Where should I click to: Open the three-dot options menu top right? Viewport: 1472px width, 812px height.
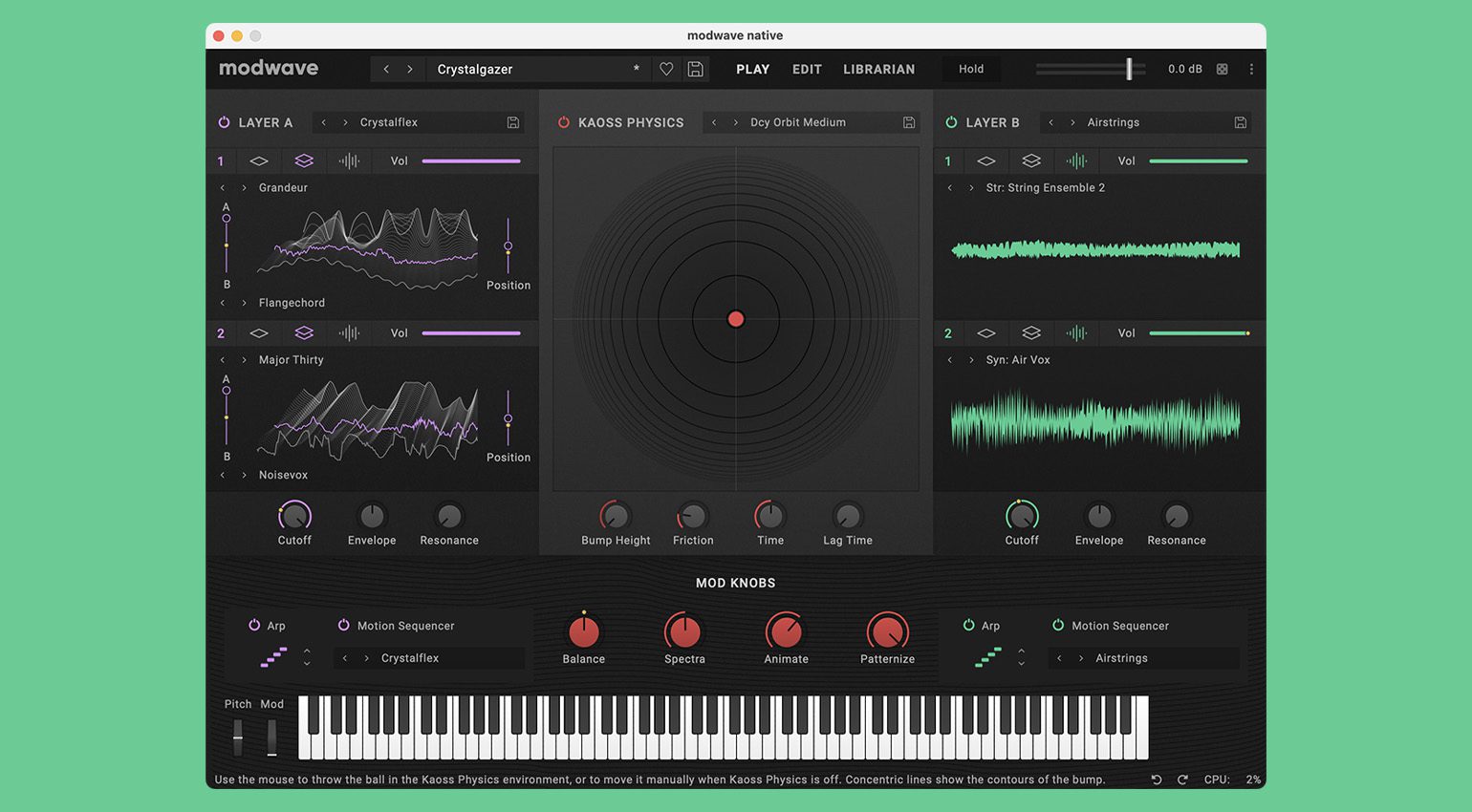(1252, 69)
